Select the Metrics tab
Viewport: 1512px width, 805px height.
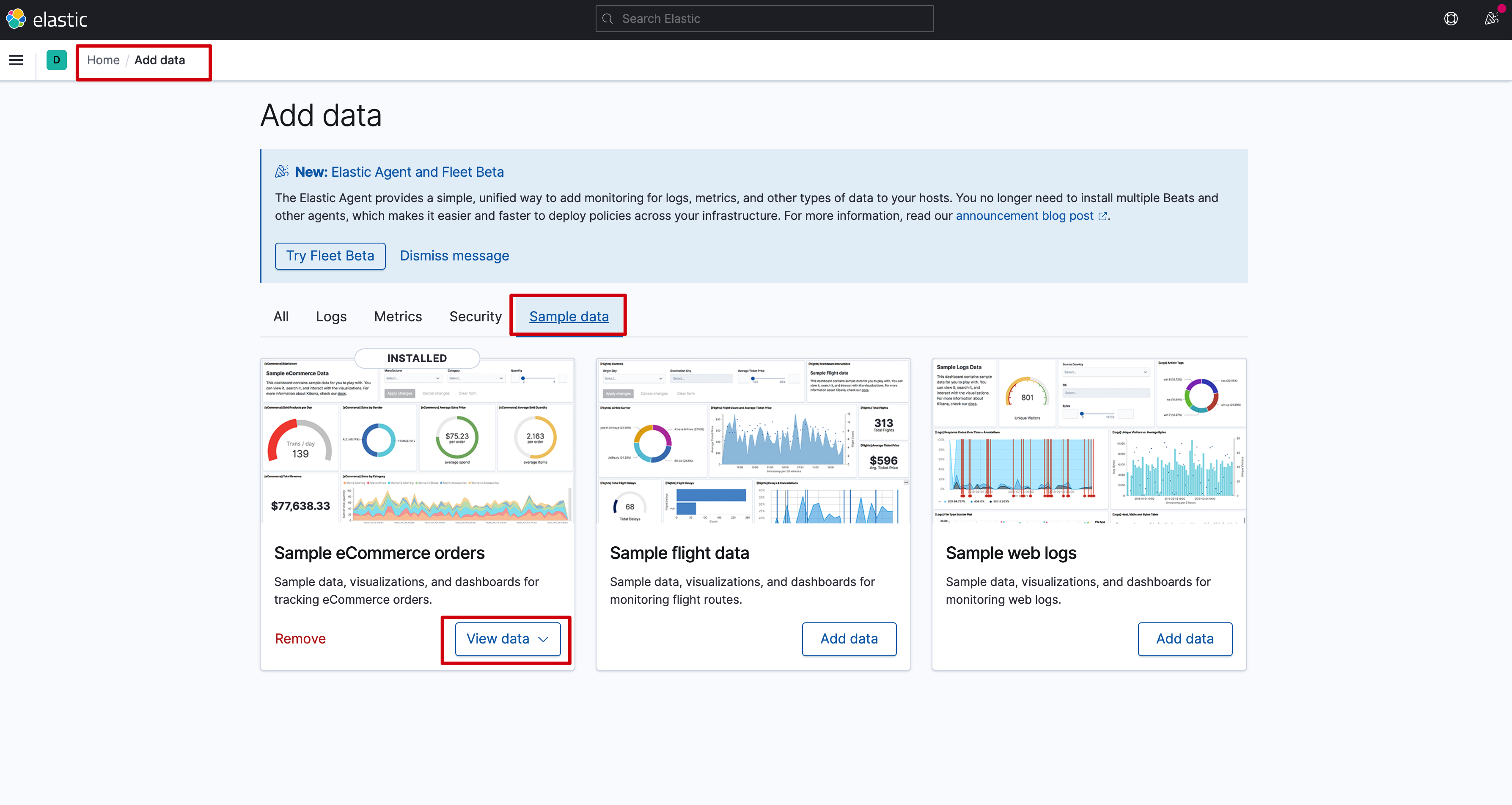pos(397,316)
